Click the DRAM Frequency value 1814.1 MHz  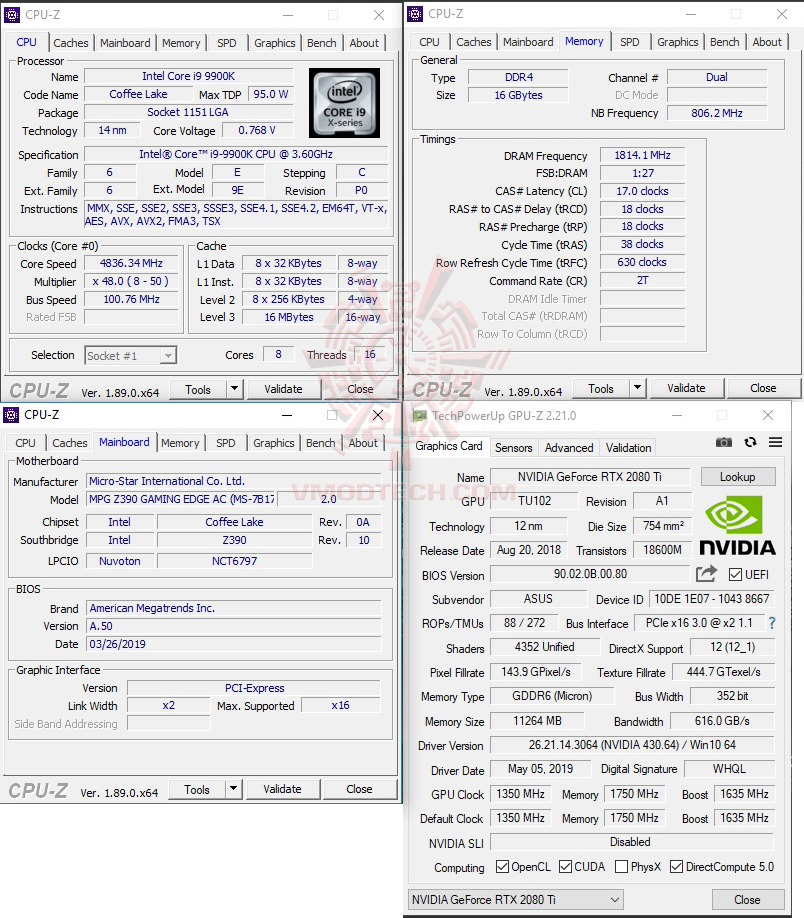click(642, 155)
